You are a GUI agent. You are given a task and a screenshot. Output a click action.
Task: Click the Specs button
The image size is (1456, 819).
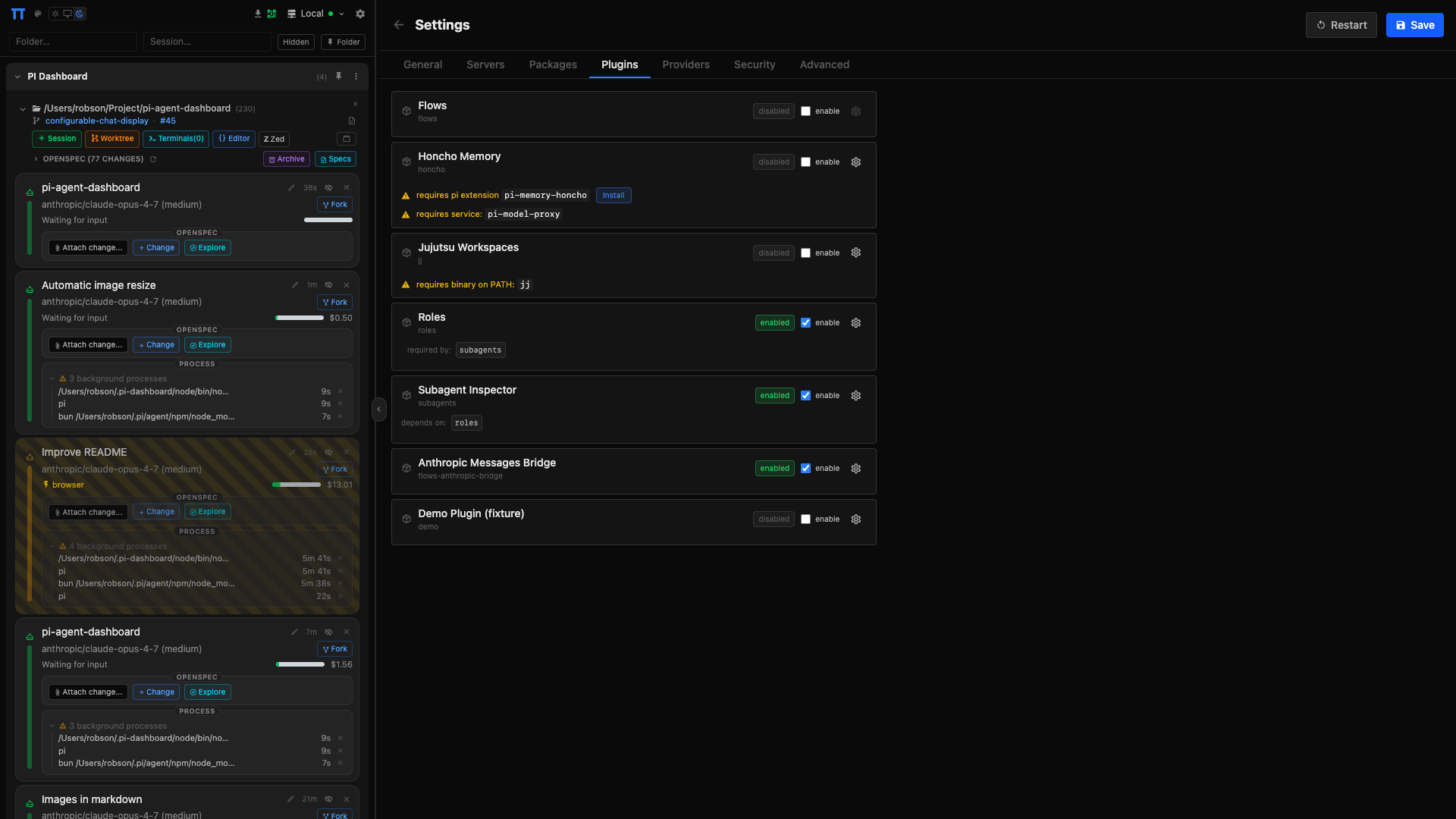click(335, 159)
